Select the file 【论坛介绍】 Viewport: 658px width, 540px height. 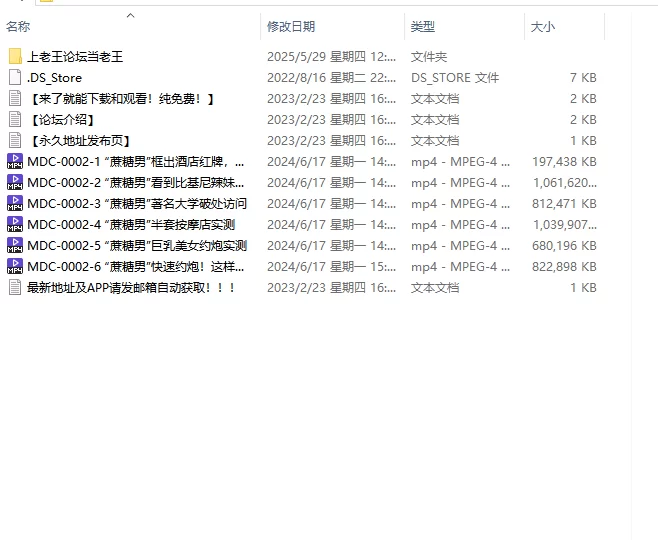(63, 120)
